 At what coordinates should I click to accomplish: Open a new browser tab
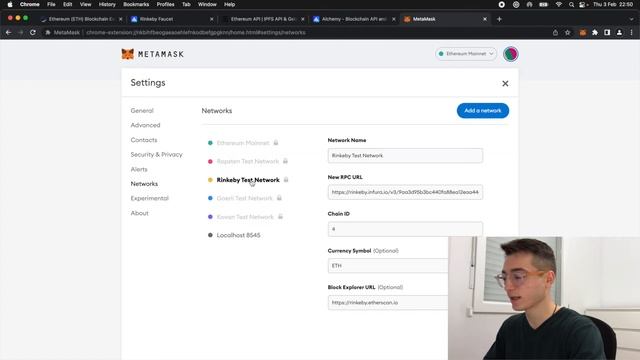pyautogui.click(x=499, y=19)
